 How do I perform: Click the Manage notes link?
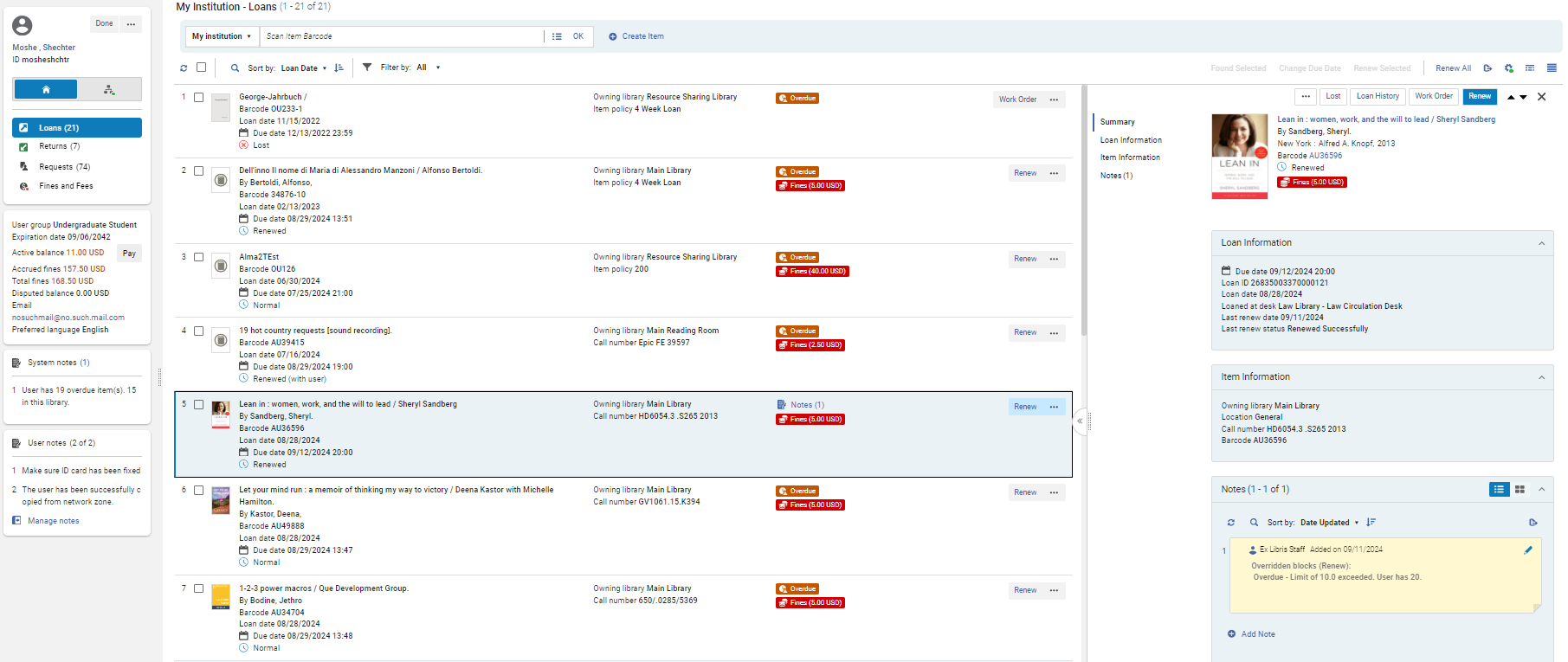point(53,521)
